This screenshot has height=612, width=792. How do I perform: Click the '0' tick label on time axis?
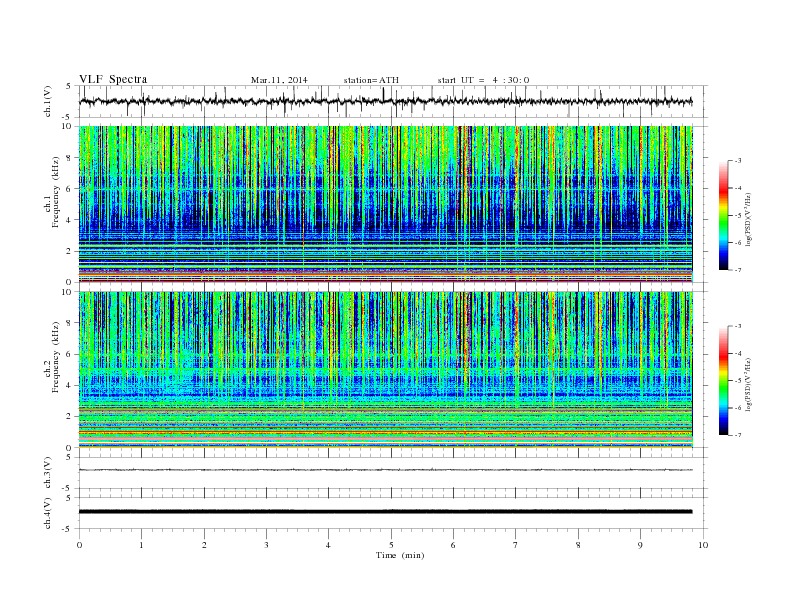(x=79, y=545)
